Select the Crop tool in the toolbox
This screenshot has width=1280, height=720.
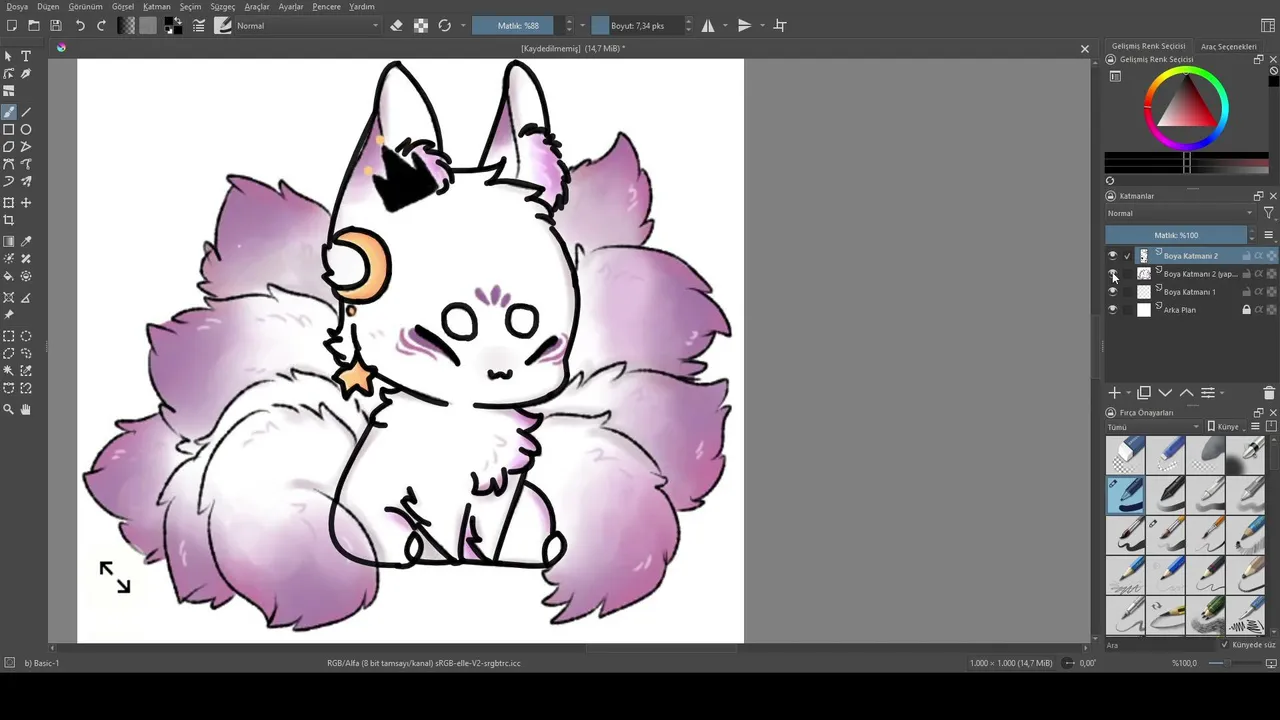click(x=9, y=220)
